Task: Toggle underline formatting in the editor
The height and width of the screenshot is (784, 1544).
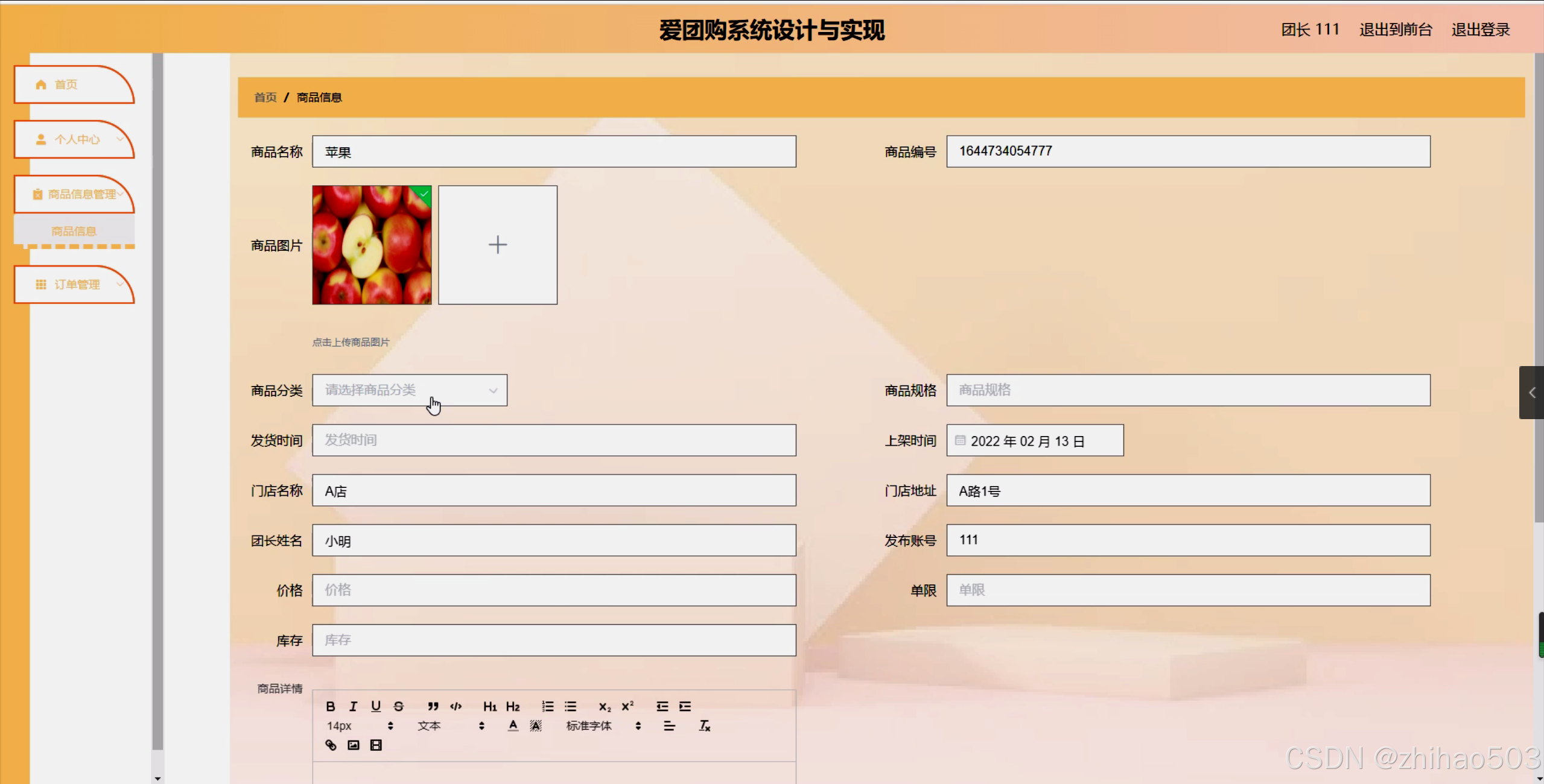Action: pos(376,706)
